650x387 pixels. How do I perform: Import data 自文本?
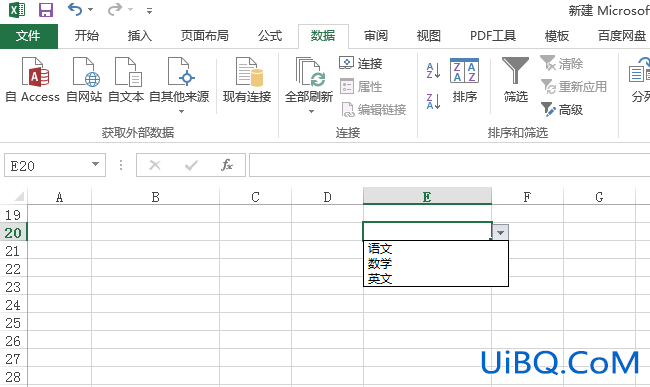tap(126, 80)
